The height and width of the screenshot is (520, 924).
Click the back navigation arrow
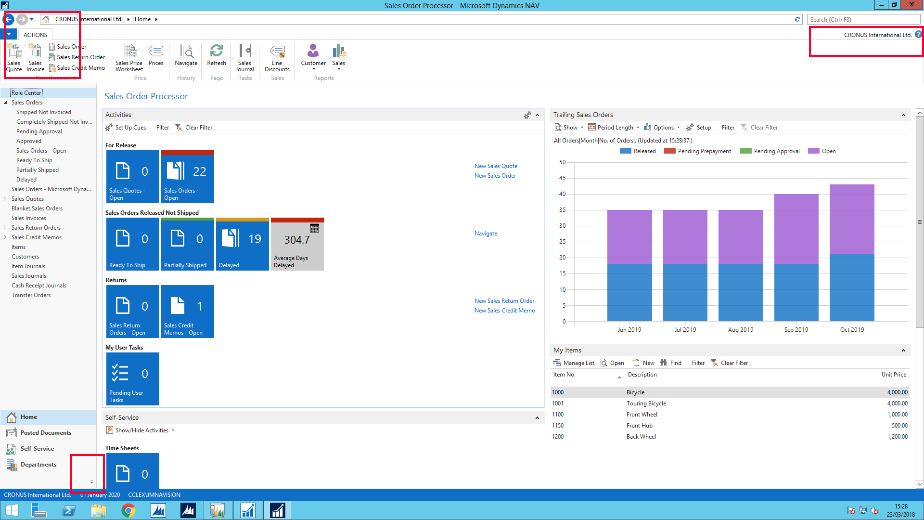click(8, 19)
